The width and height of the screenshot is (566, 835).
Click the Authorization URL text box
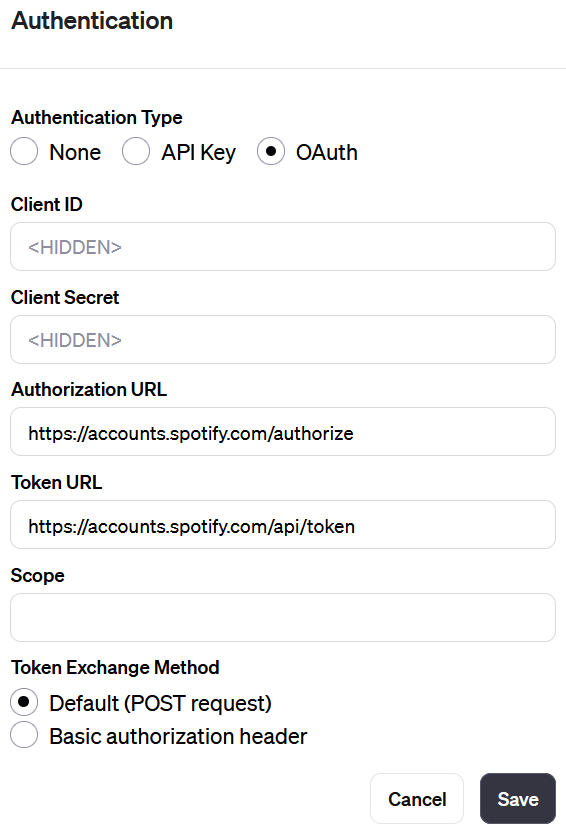[x=283, y=432]
